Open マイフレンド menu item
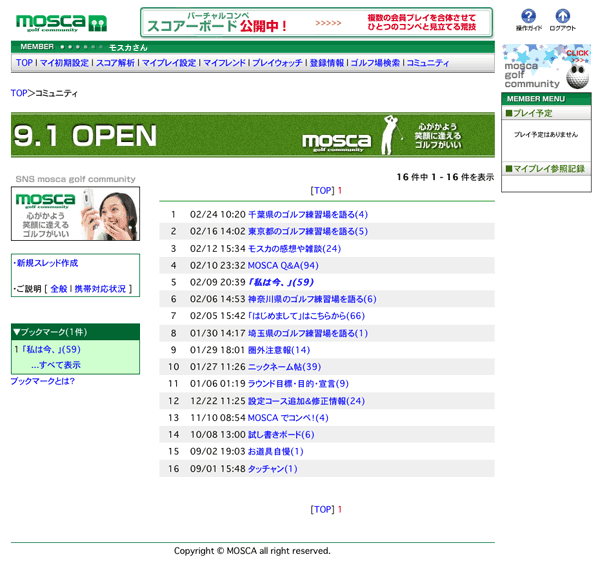Image resolution: width=600 pixels, height=581 pixels. pyautogui.click(x=224, y=63)
